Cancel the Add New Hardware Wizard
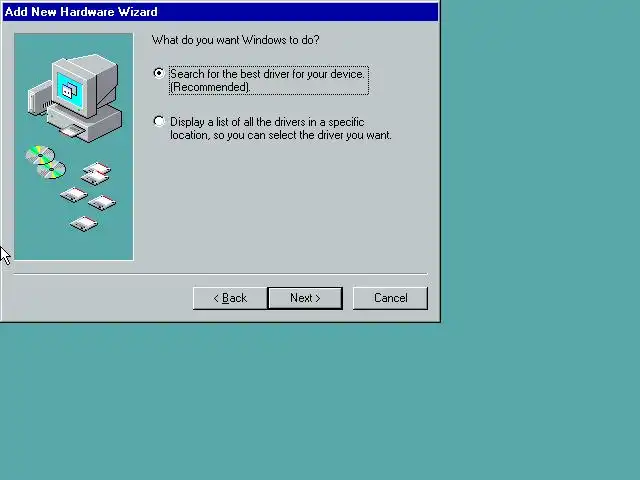 tap(390, 298)
